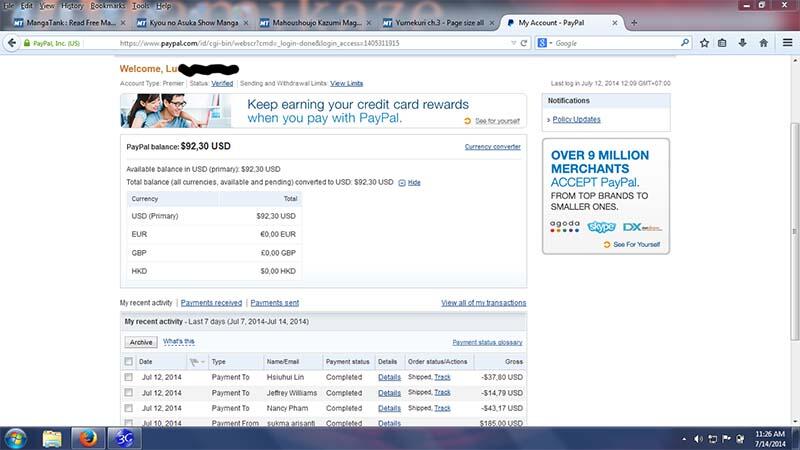Click the Action Center flag icon
This screenshot has width=800, height=450.
(x=727, y=439)
